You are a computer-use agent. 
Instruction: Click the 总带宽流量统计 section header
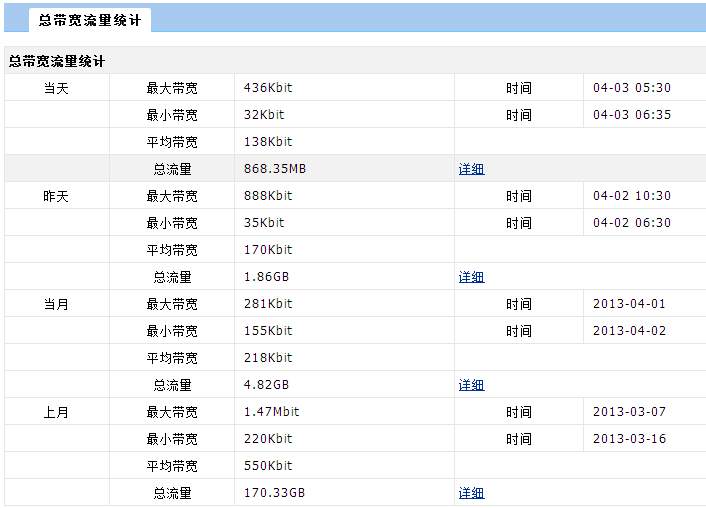[57, 61]
